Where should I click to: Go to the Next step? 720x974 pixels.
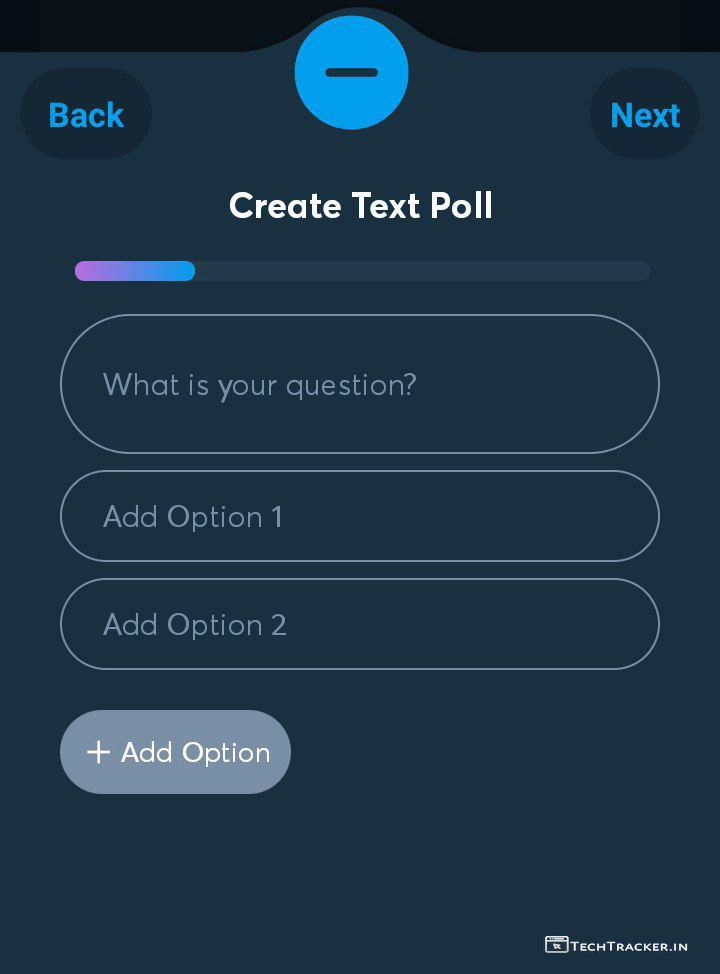click(x=645, y=115)
